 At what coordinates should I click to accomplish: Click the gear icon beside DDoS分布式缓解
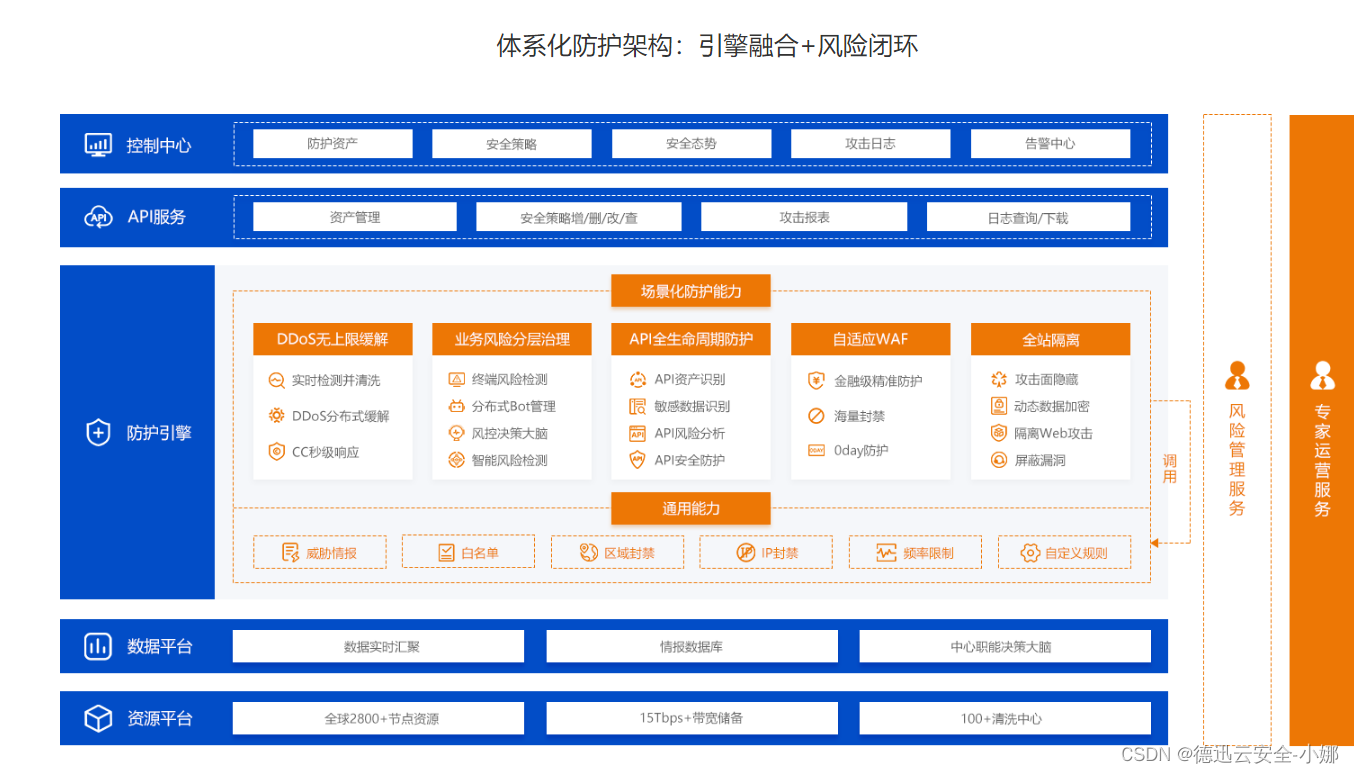pyautogui.click(x=276, y=416)
